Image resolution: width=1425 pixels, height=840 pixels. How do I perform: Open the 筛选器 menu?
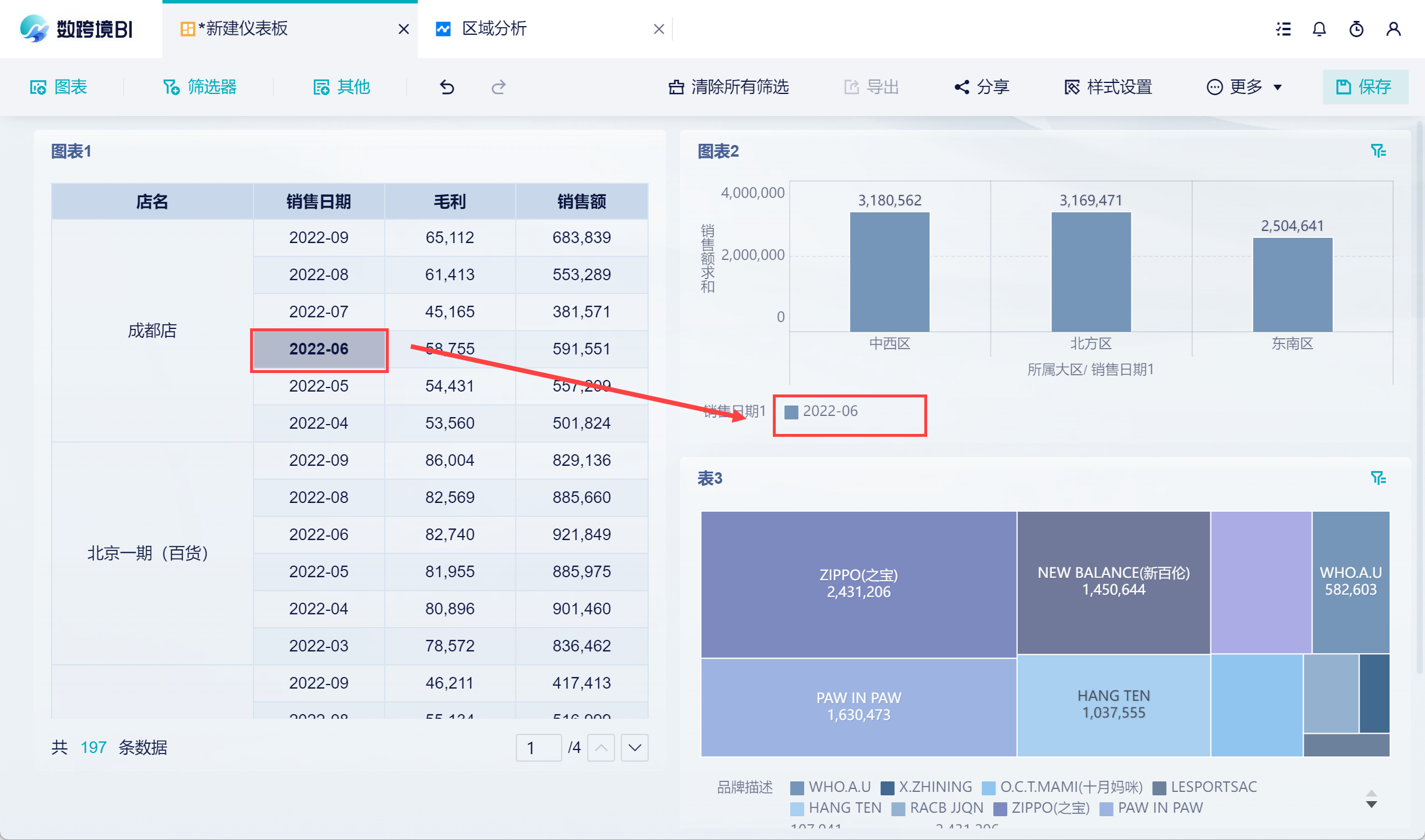click(200, 87)
